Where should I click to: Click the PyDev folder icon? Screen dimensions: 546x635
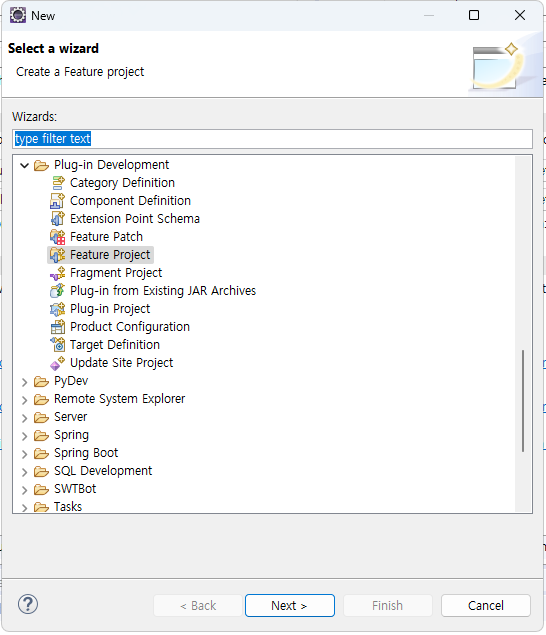[41, 381]
